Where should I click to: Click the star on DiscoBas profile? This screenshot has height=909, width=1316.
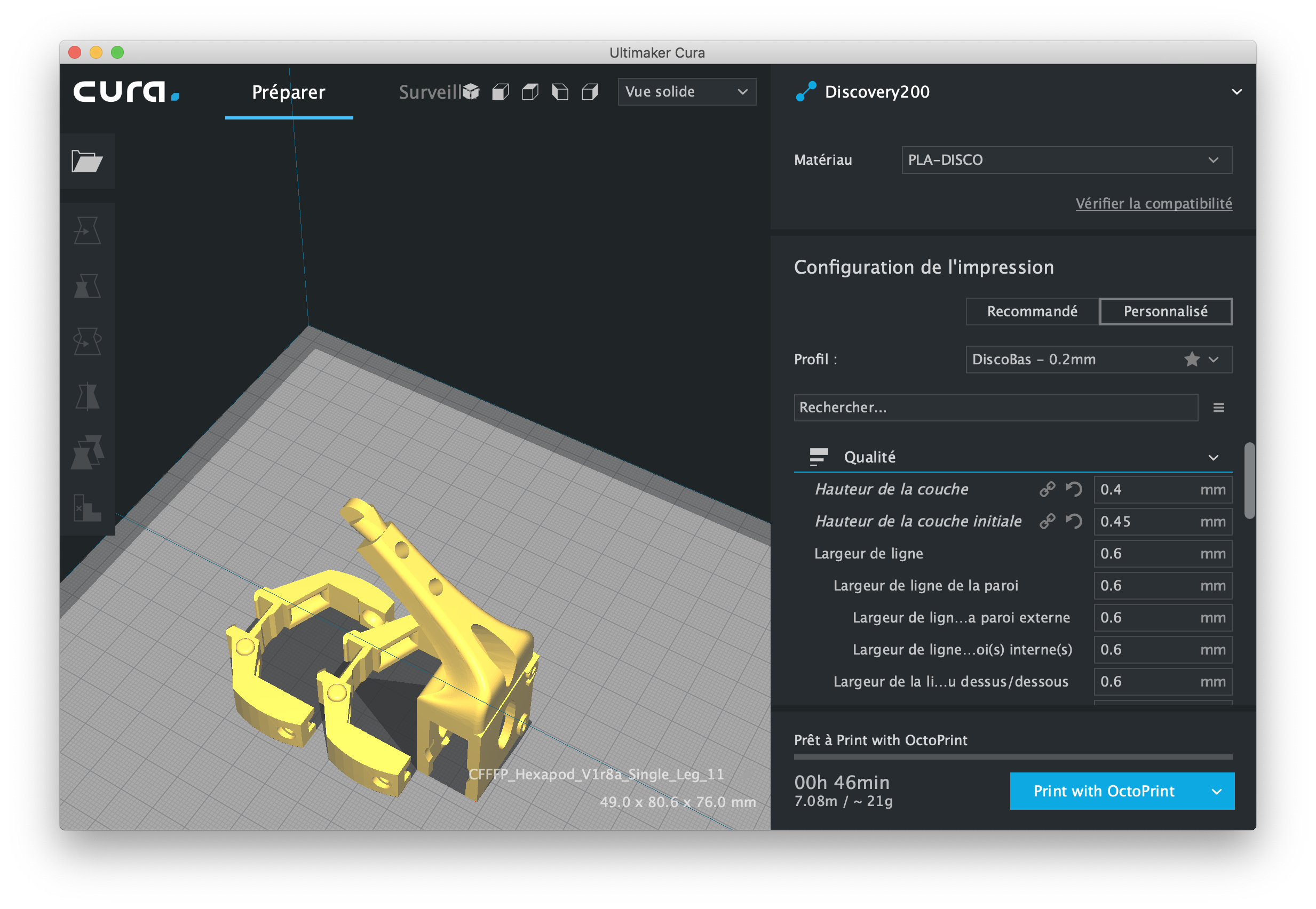pyautogui.click(x=1191, y=360)
